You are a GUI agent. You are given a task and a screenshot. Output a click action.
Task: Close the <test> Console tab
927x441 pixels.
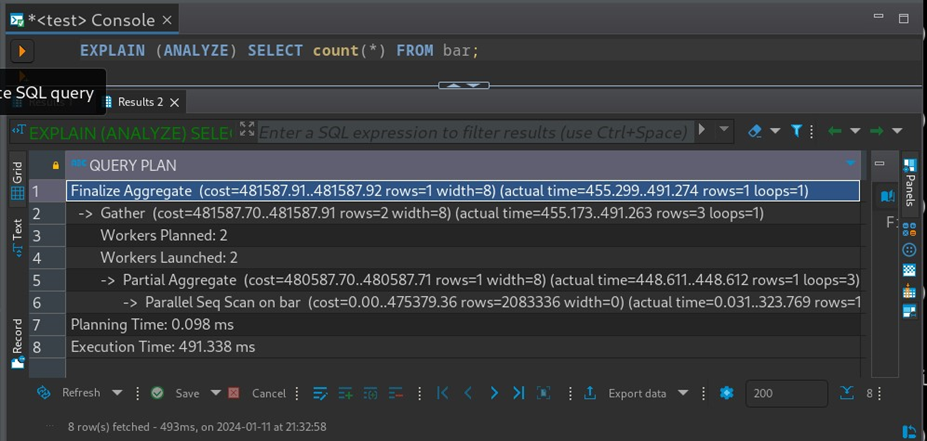pos(167,20)
